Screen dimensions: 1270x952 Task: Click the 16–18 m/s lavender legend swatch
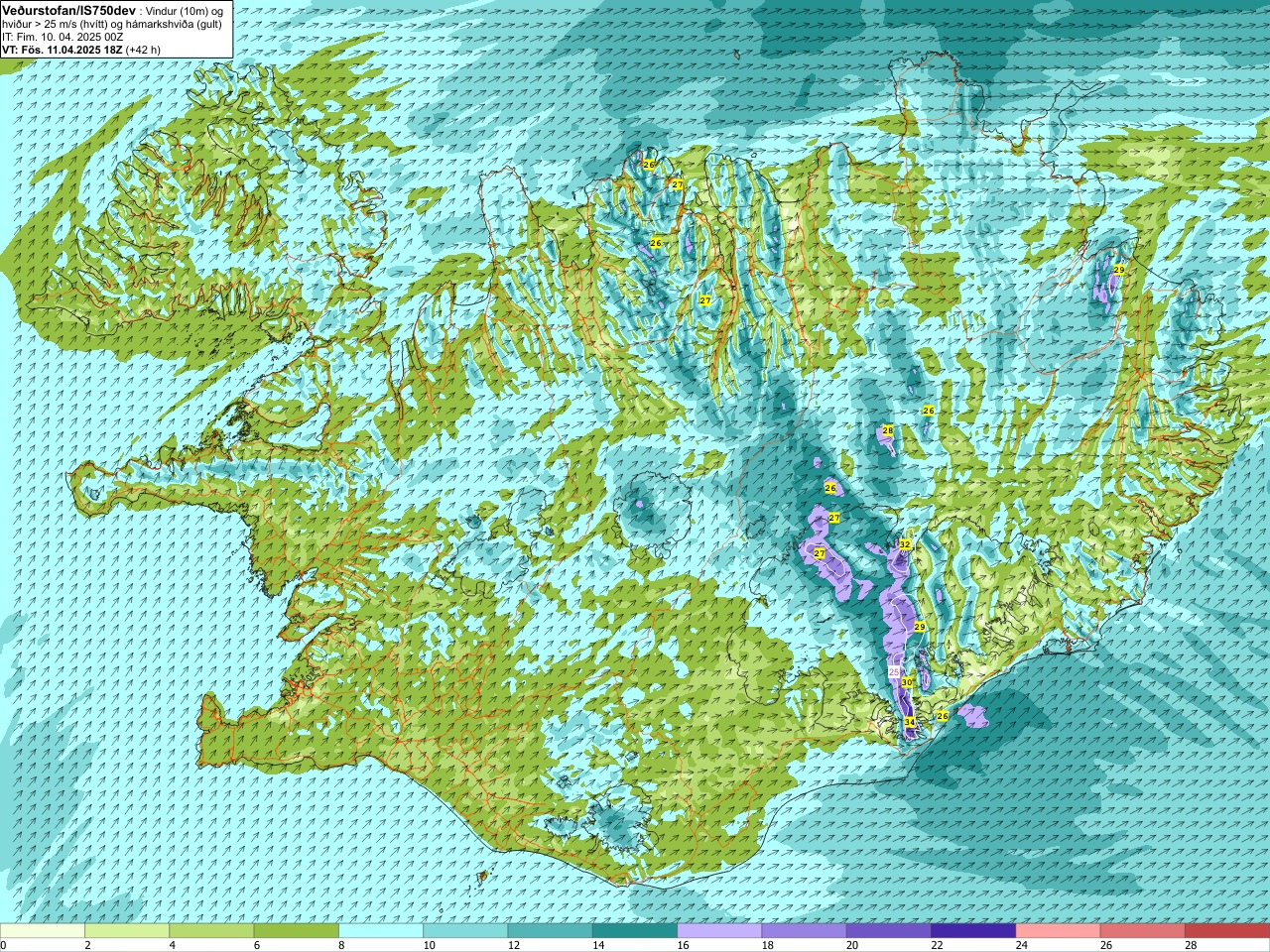click(719, 931)
